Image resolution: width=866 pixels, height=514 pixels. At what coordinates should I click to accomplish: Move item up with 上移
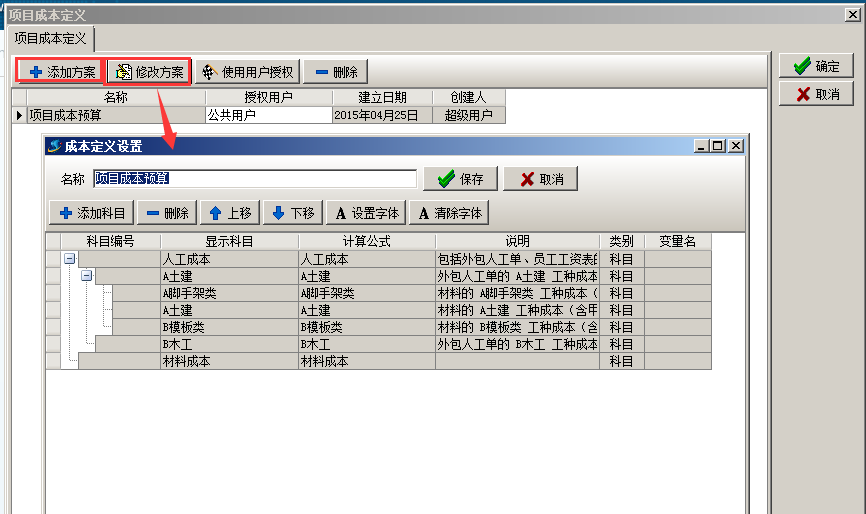[230, 213]
